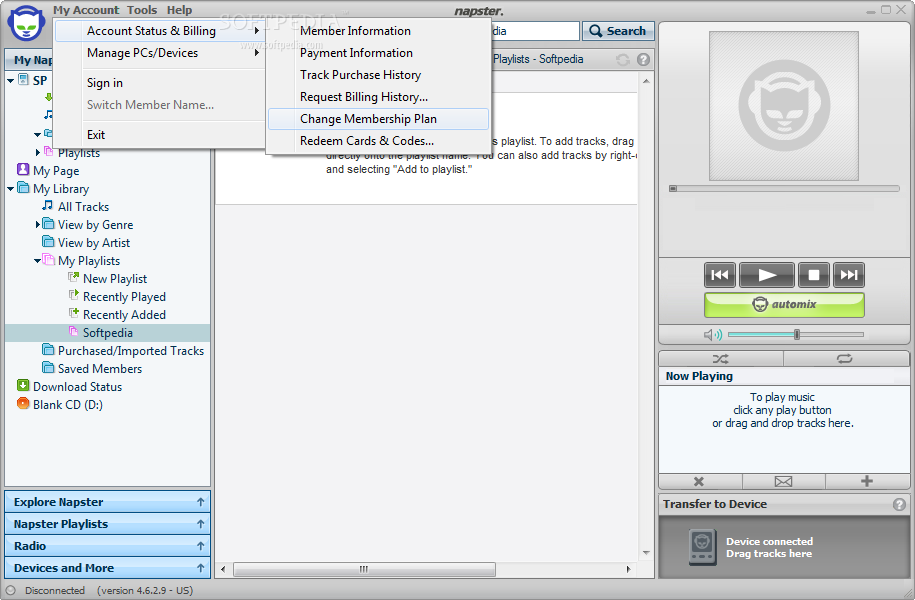Click the Download Status green arrow icon
This screenshot has width=915, height=600.
click(x=23, y=386)
